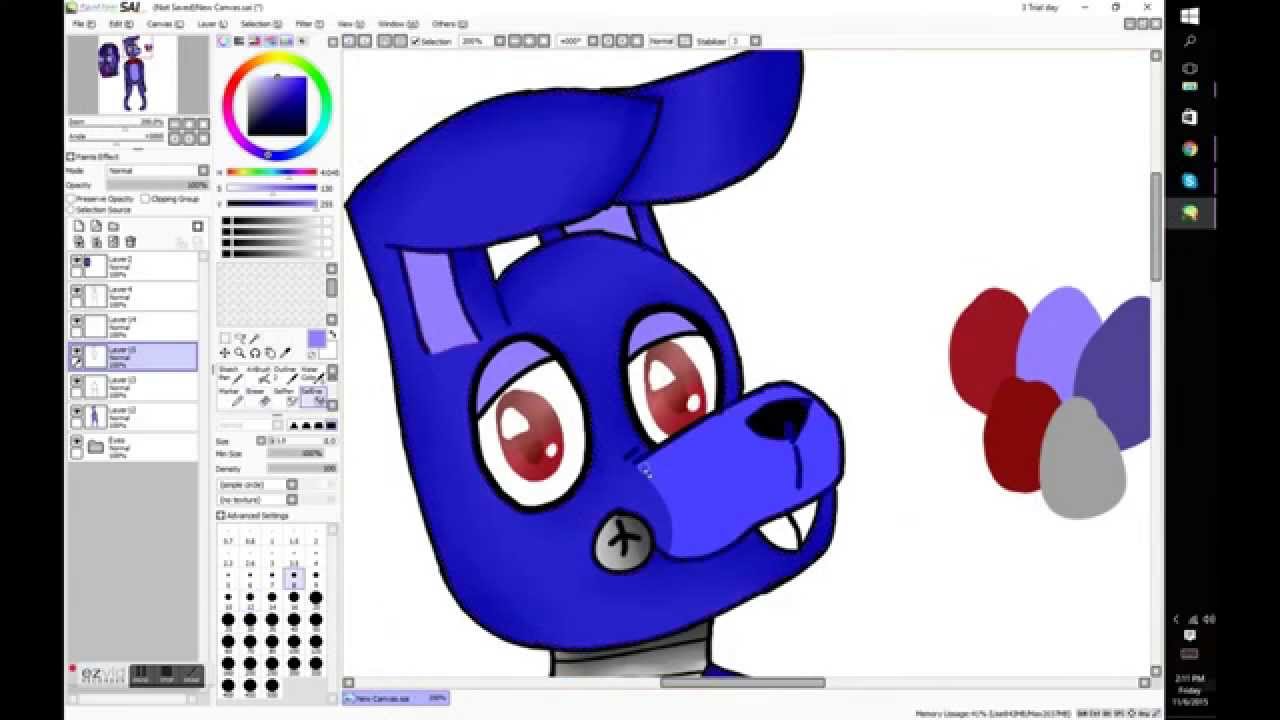Hide Layer2 using its eye icon
Viewport: 1280px width, 720px height.
(x=77, y=261)
